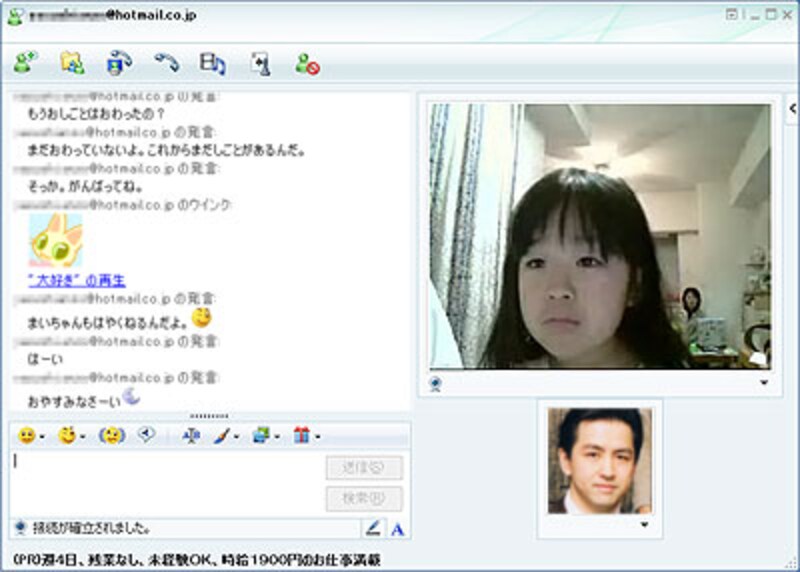Open the share files folder icon

click(71, 64)
